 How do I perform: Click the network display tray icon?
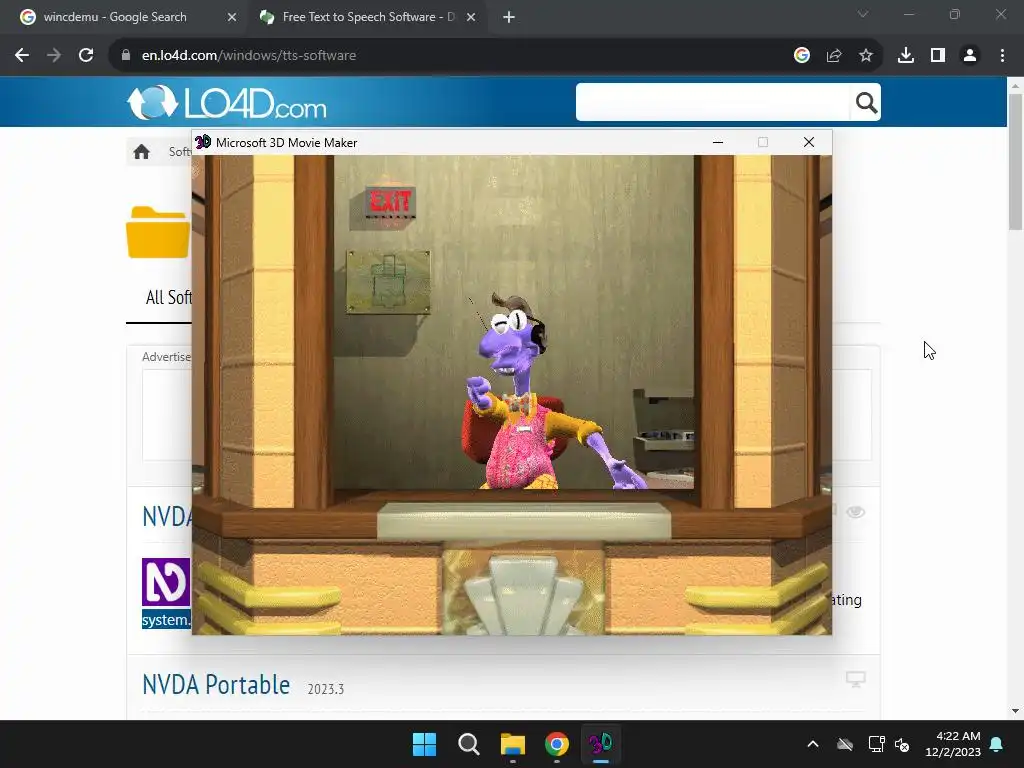click(876, 744)
